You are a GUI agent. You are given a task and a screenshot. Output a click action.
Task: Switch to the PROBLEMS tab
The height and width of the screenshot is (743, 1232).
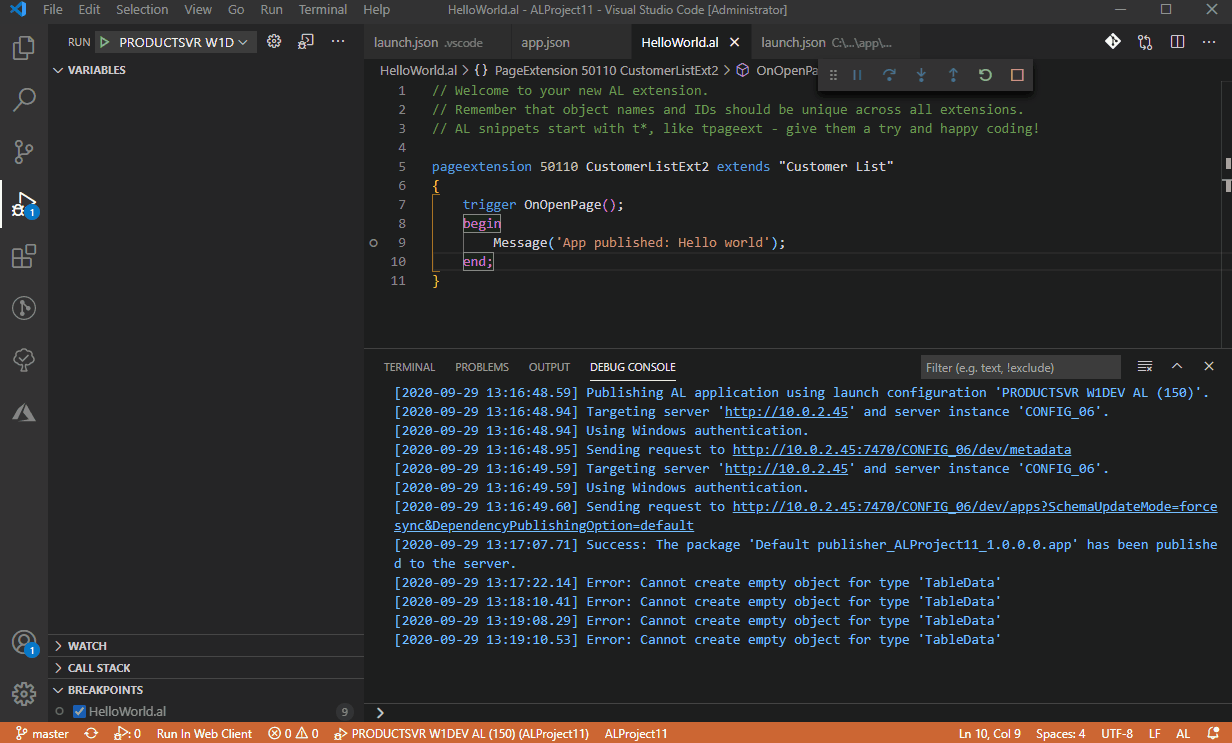pyautogui.click(x=481, y=366)
